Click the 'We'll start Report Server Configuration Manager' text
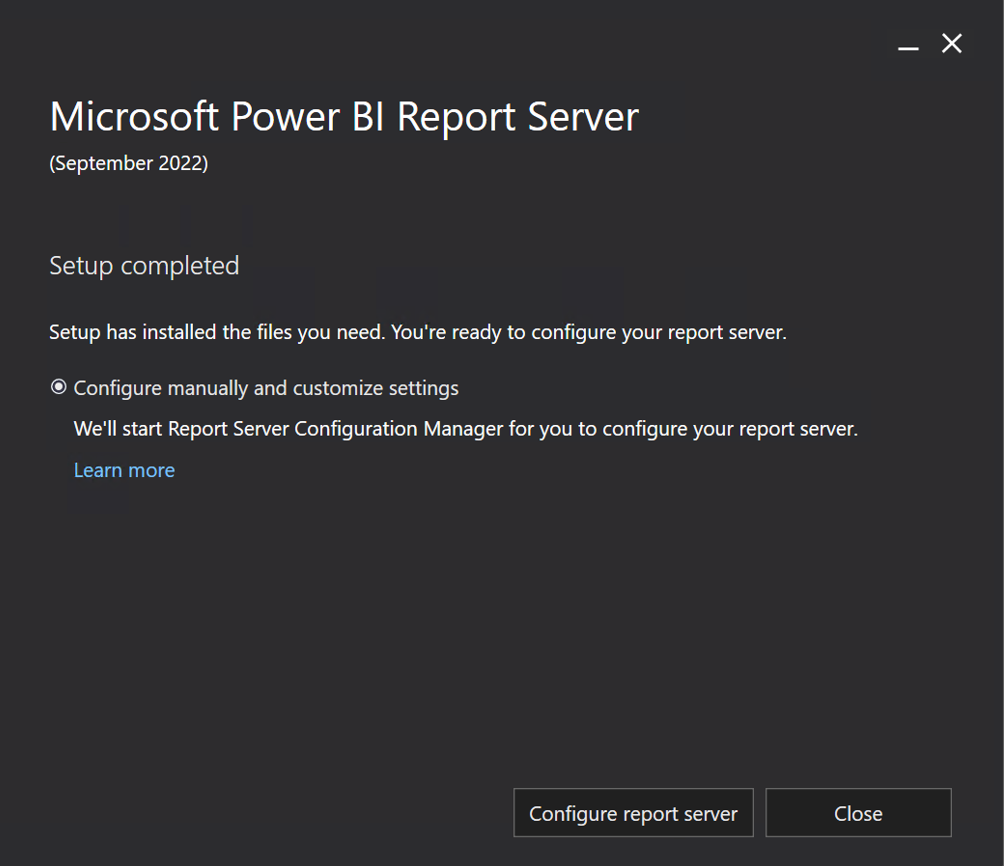 click(x=466, y=429)
